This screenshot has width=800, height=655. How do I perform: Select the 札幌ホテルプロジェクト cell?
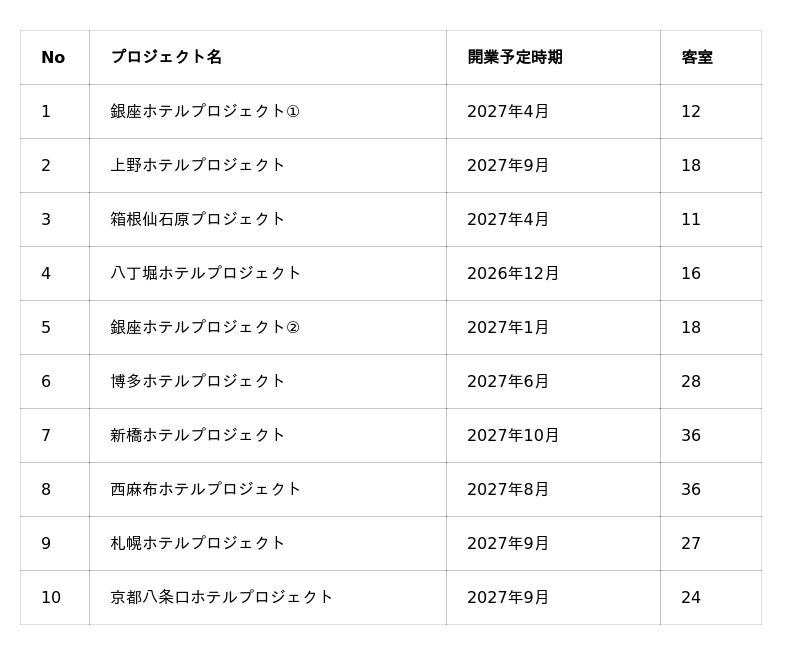click(x=198, y=543)
